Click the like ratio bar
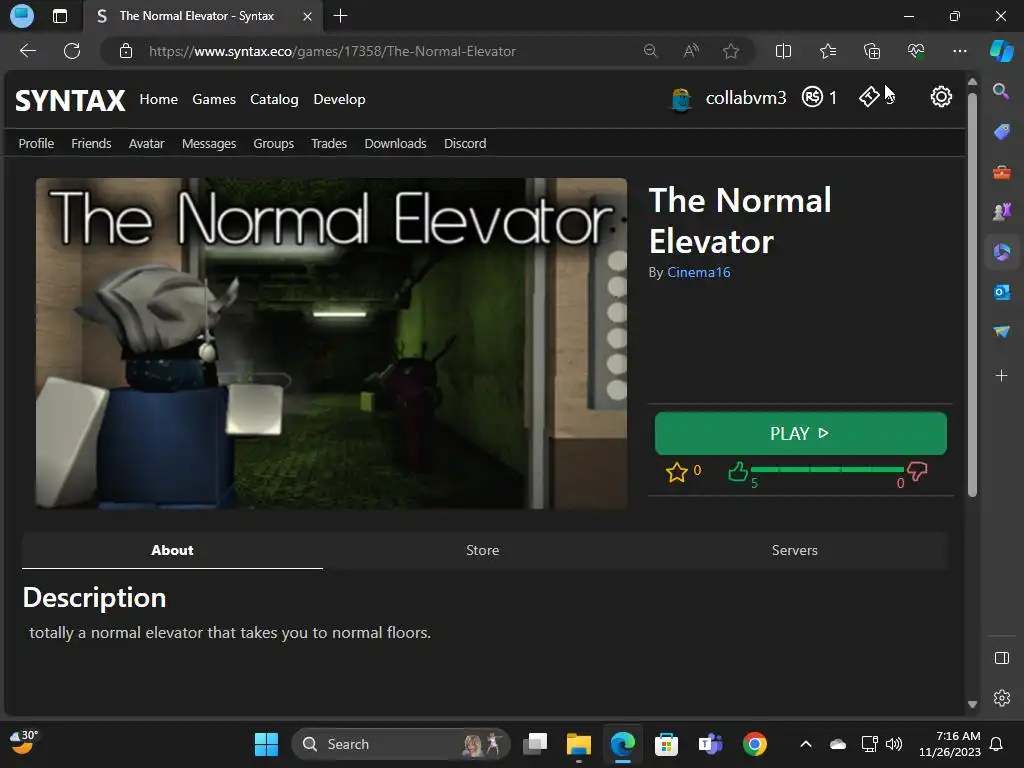 pos(827,470)
